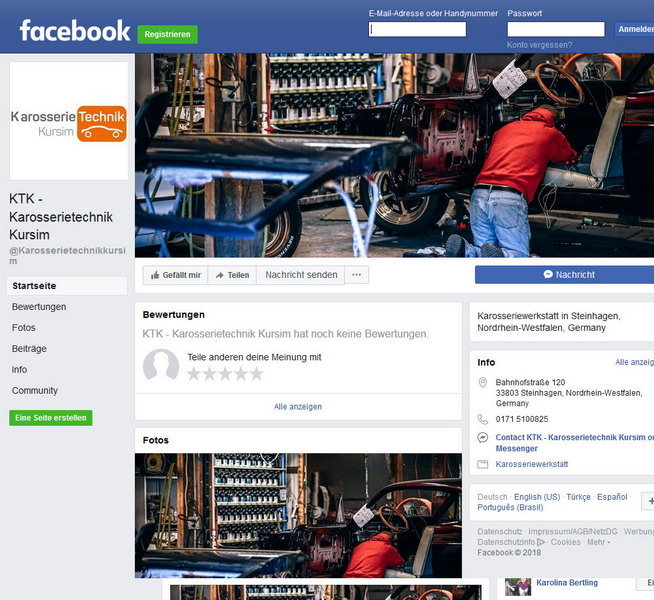The image size is (654, 600).
Task: Open the large photo in Fotos section
Action: (298, 515)
